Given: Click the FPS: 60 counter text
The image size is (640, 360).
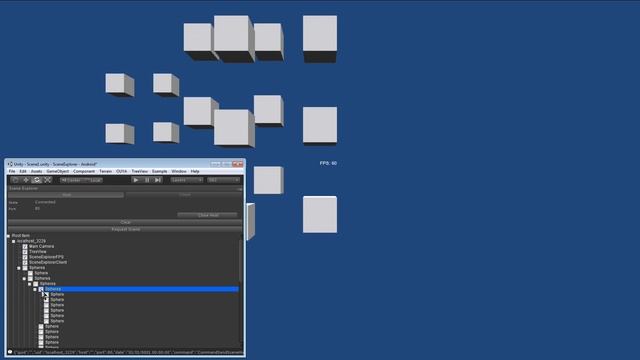Looking at the screenshot, I should tap(328, 163).
